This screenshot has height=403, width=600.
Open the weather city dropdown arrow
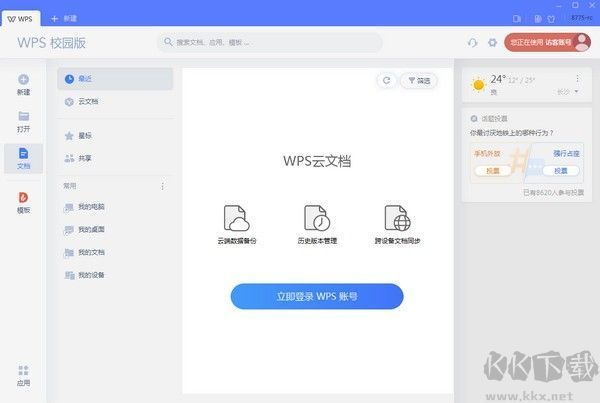[x=576, y=92]
